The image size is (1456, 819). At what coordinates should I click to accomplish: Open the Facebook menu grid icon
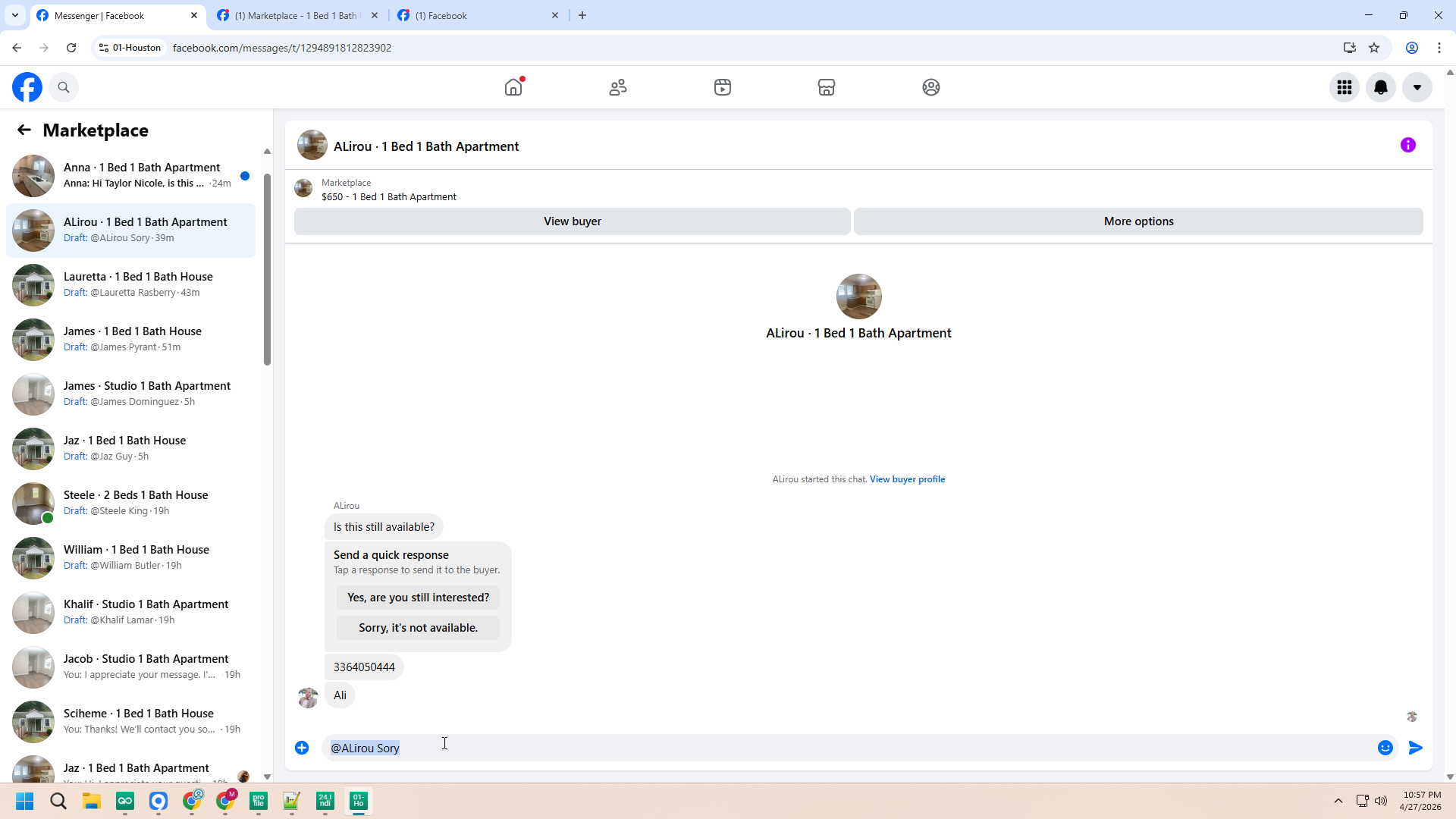coord(1345,87)
